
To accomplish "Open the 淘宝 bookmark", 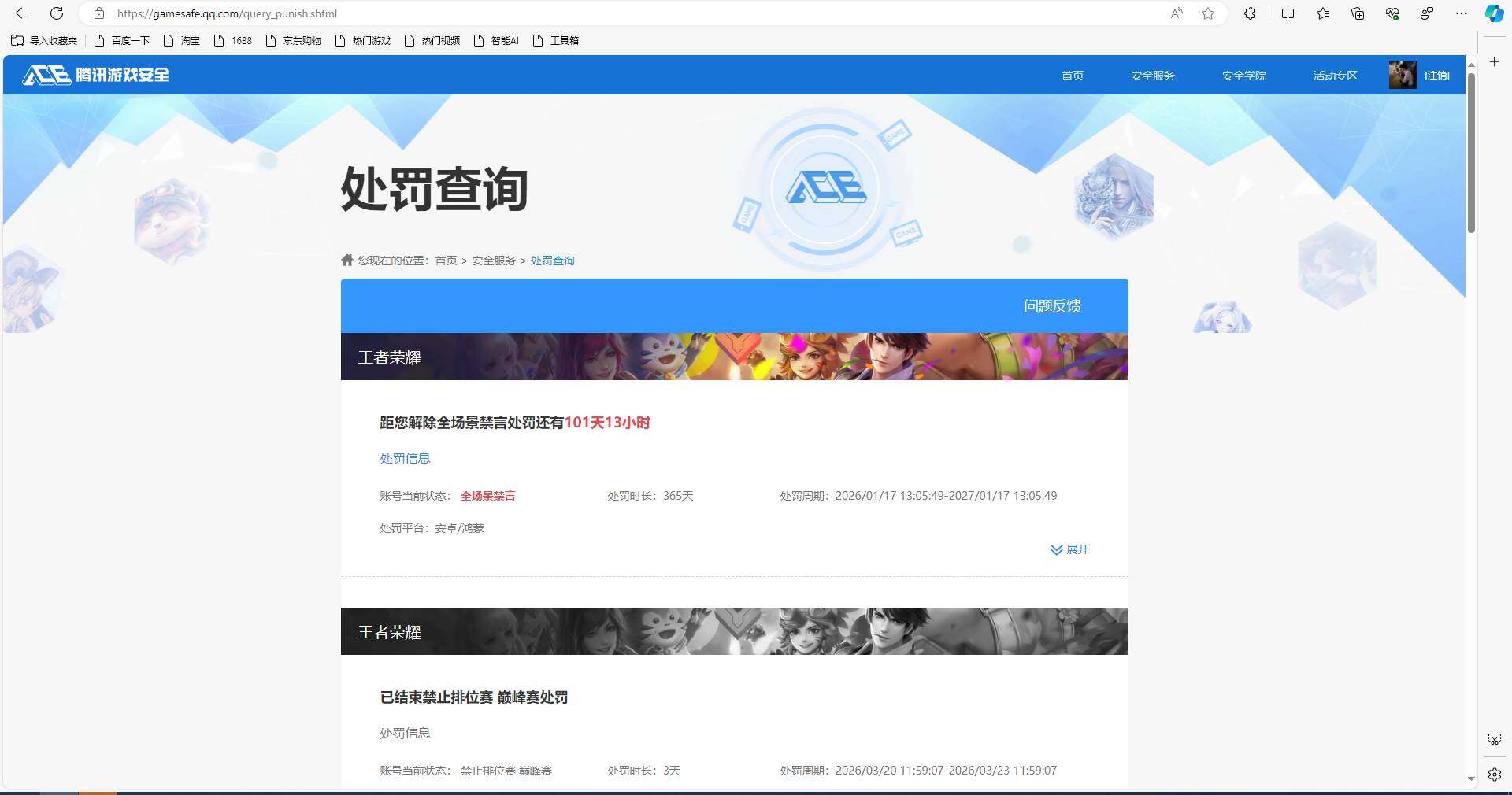I will point(182,41).
